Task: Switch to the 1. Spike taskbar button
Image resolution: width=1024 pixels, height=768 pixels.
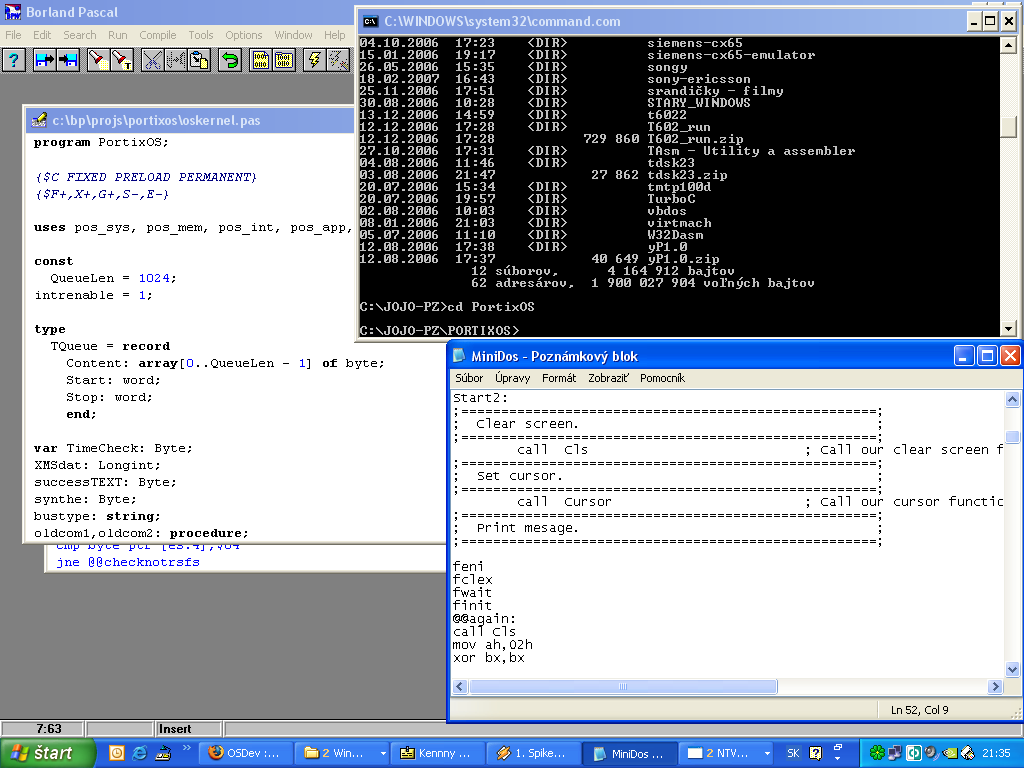Action: click(x=534, y=753)
